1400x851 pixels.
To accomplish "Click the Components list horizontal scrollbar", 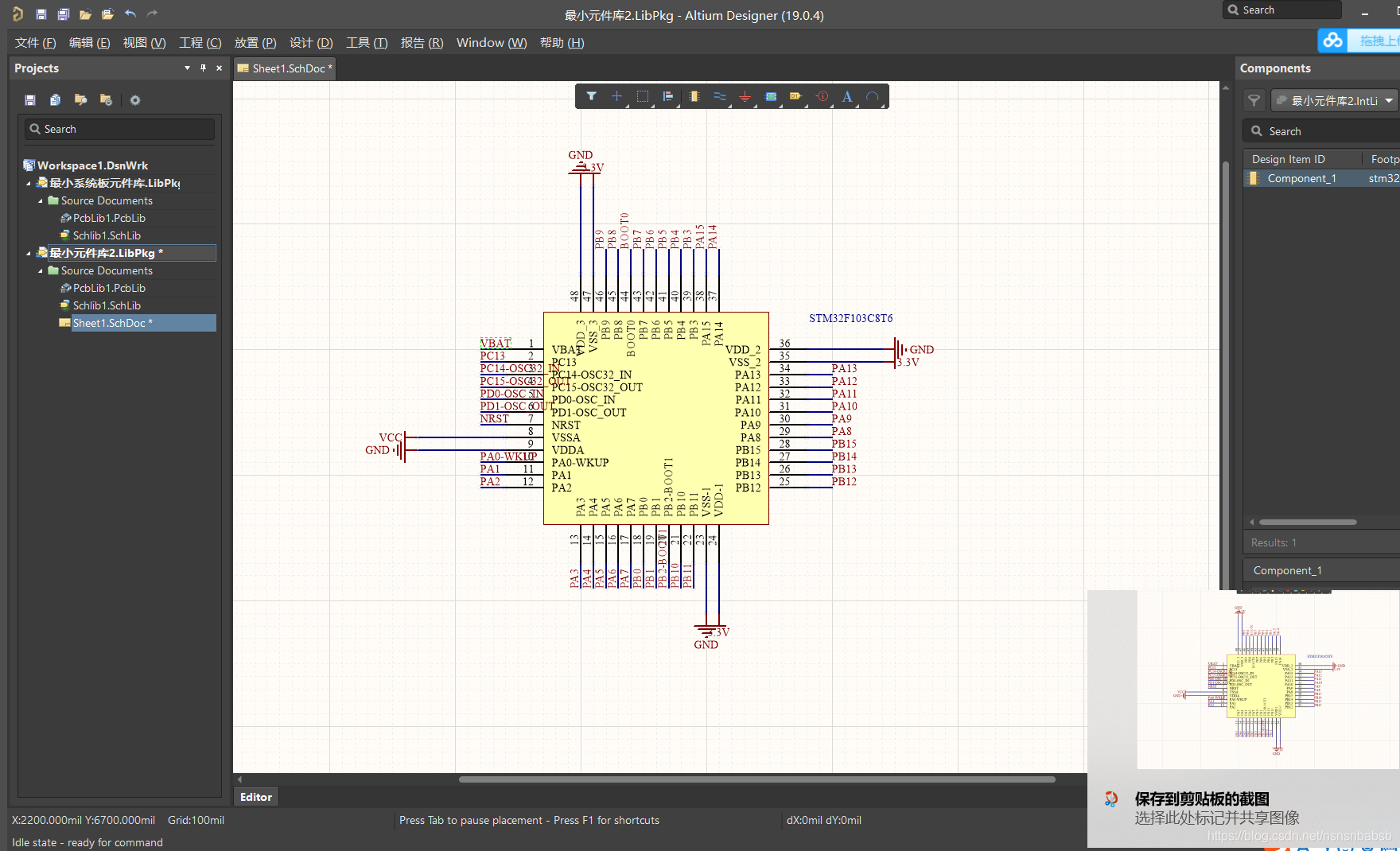I will click(x=1308, y=523).
